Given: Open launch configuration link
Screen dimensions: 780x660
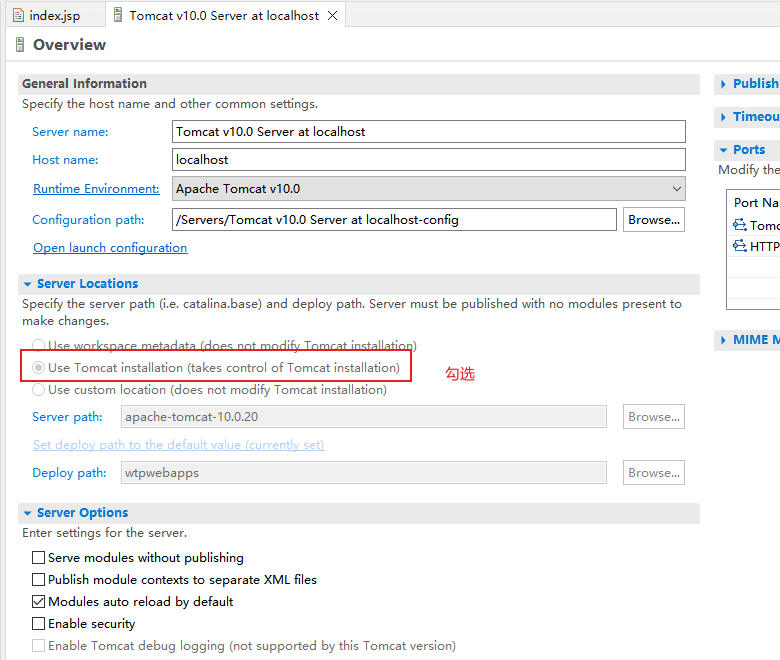Looking at the screenshot, I should tap(110, 248).
